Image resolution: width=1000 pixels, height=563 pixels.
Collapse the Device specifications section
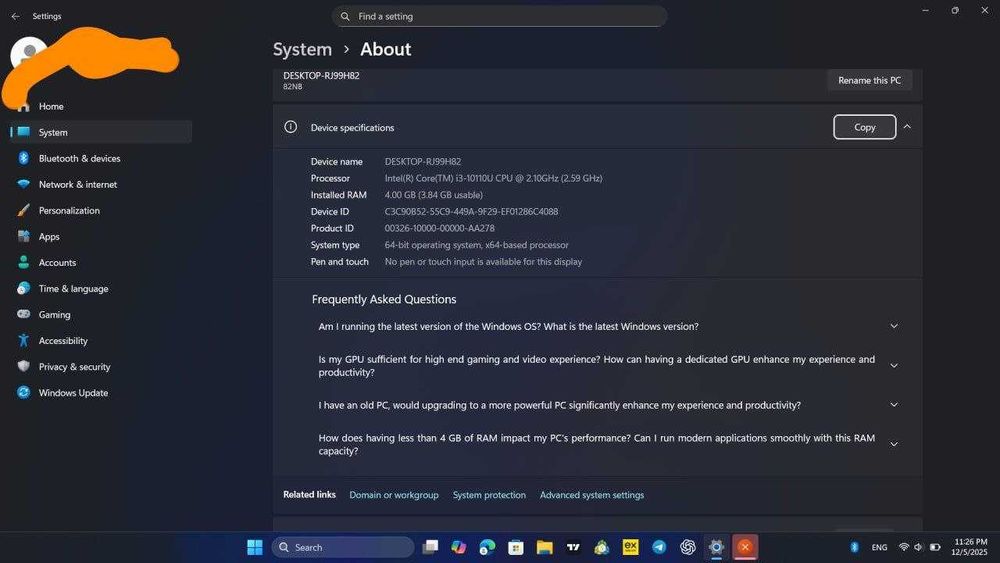point(907,127)
